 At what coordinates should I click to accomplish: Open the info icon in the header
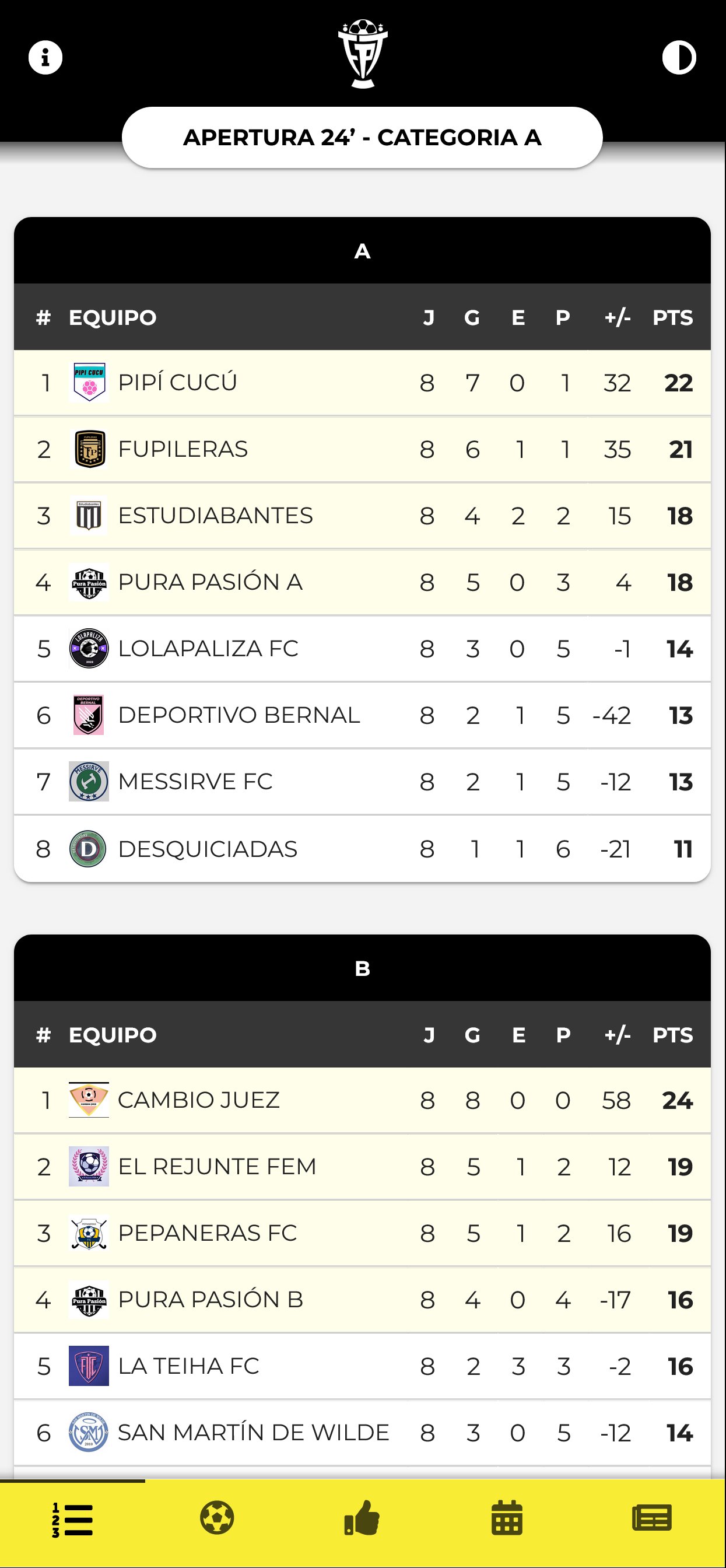click(x=45, y=58)
